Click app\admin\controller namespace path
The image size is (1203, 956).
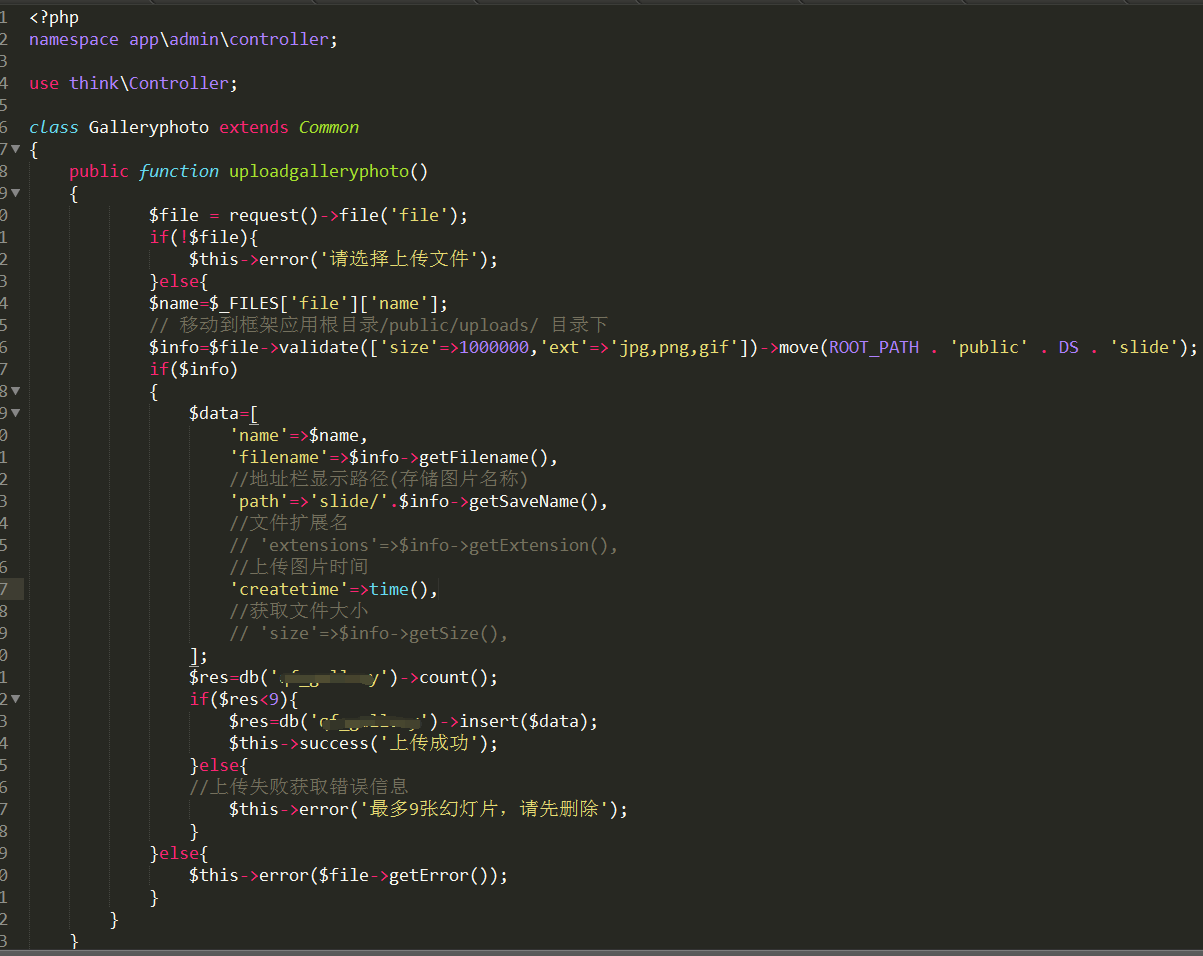tap(229, 39)
